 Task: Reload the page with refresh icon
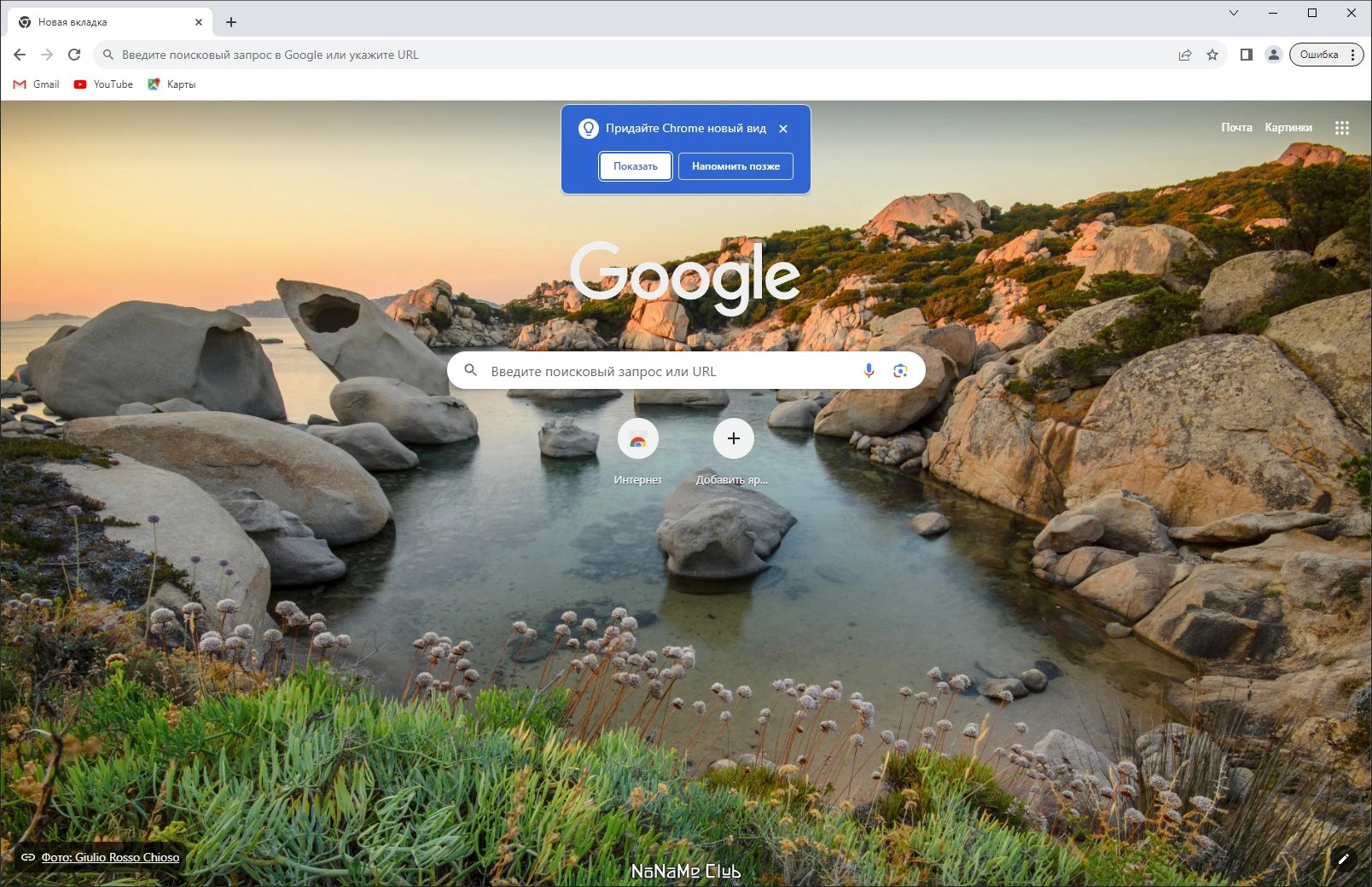pyautogui.click(x=74, y=55)
